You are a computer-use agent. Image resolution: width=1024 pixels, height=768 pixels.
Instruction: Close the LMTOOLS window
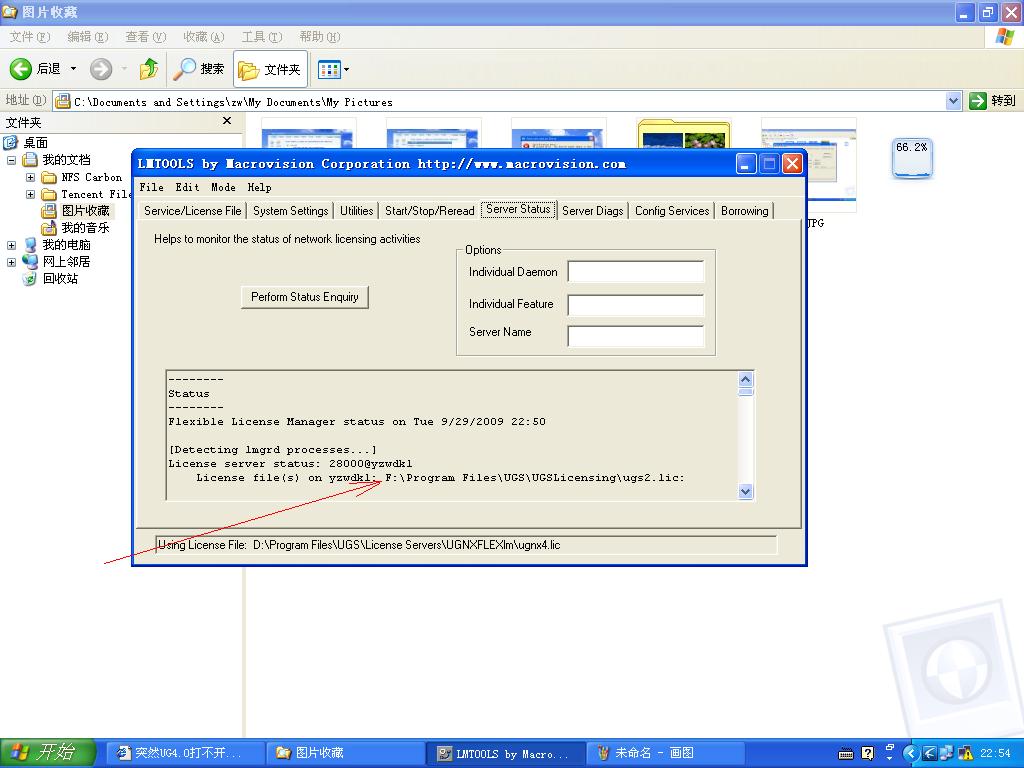pyautogui.click(x=792, y=164)
